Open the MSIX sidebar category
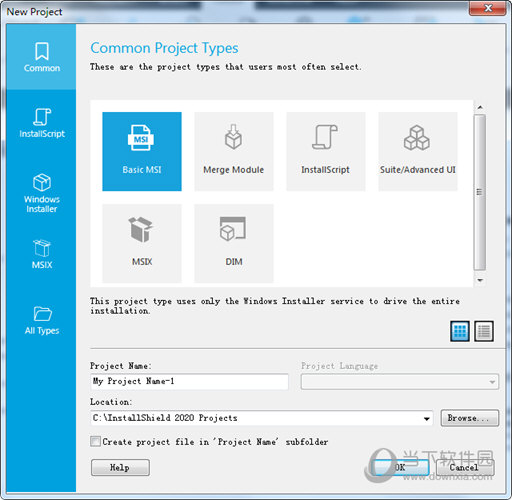Screen dimensions: 512x500 pos(42,254)
